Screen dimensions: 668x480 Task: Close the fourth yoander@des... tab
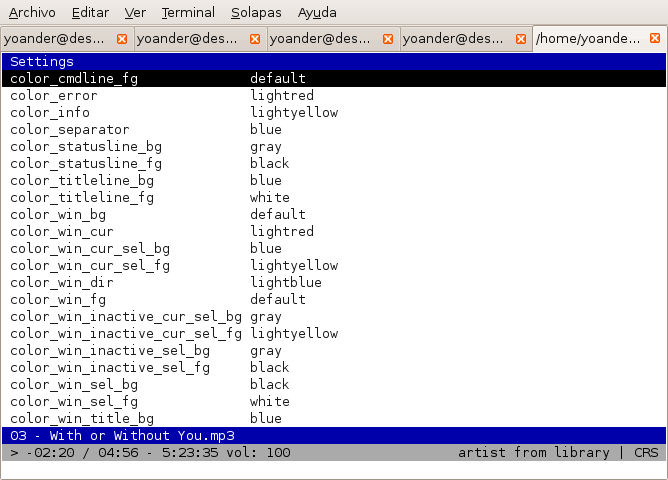pyautogui.click(x=521, y=39)
